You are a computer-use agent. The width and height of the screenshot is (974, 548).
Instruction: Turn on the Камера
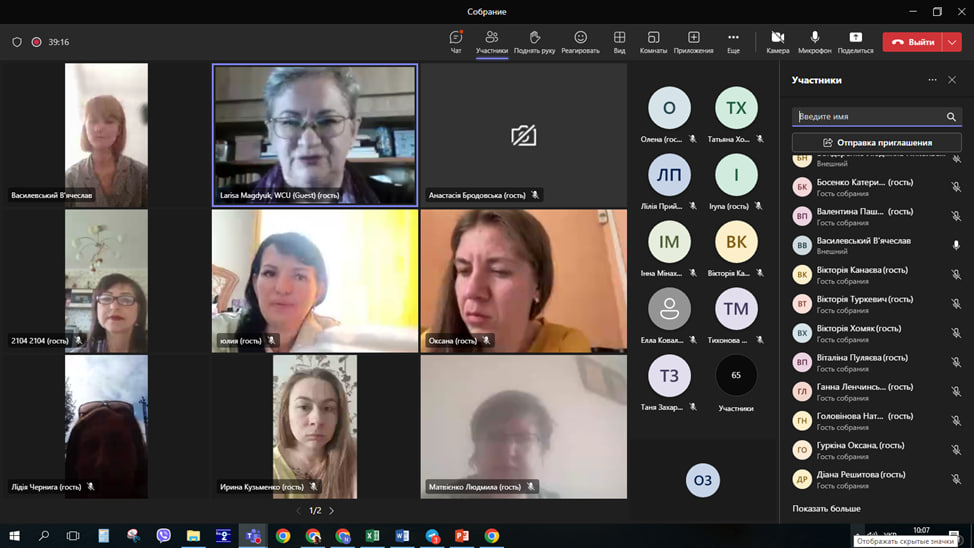[x=778, y=42]
